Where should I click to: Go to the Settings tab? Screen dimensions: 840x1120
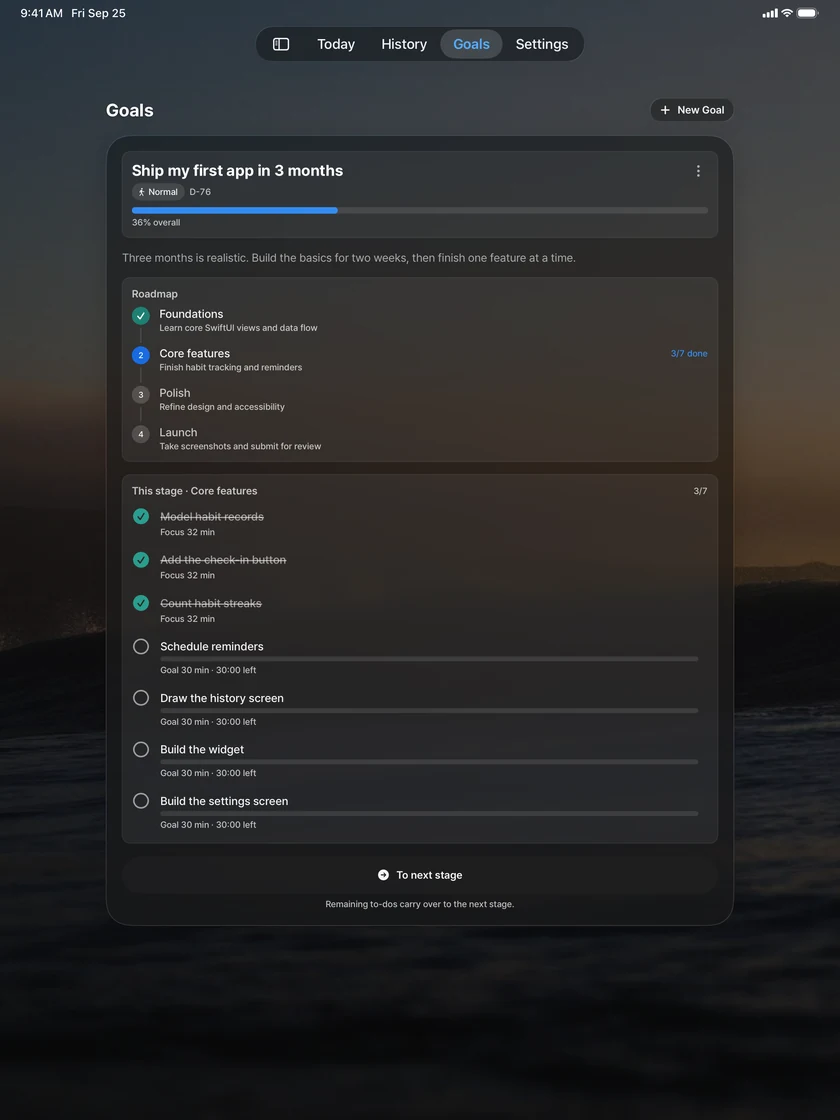542,44
